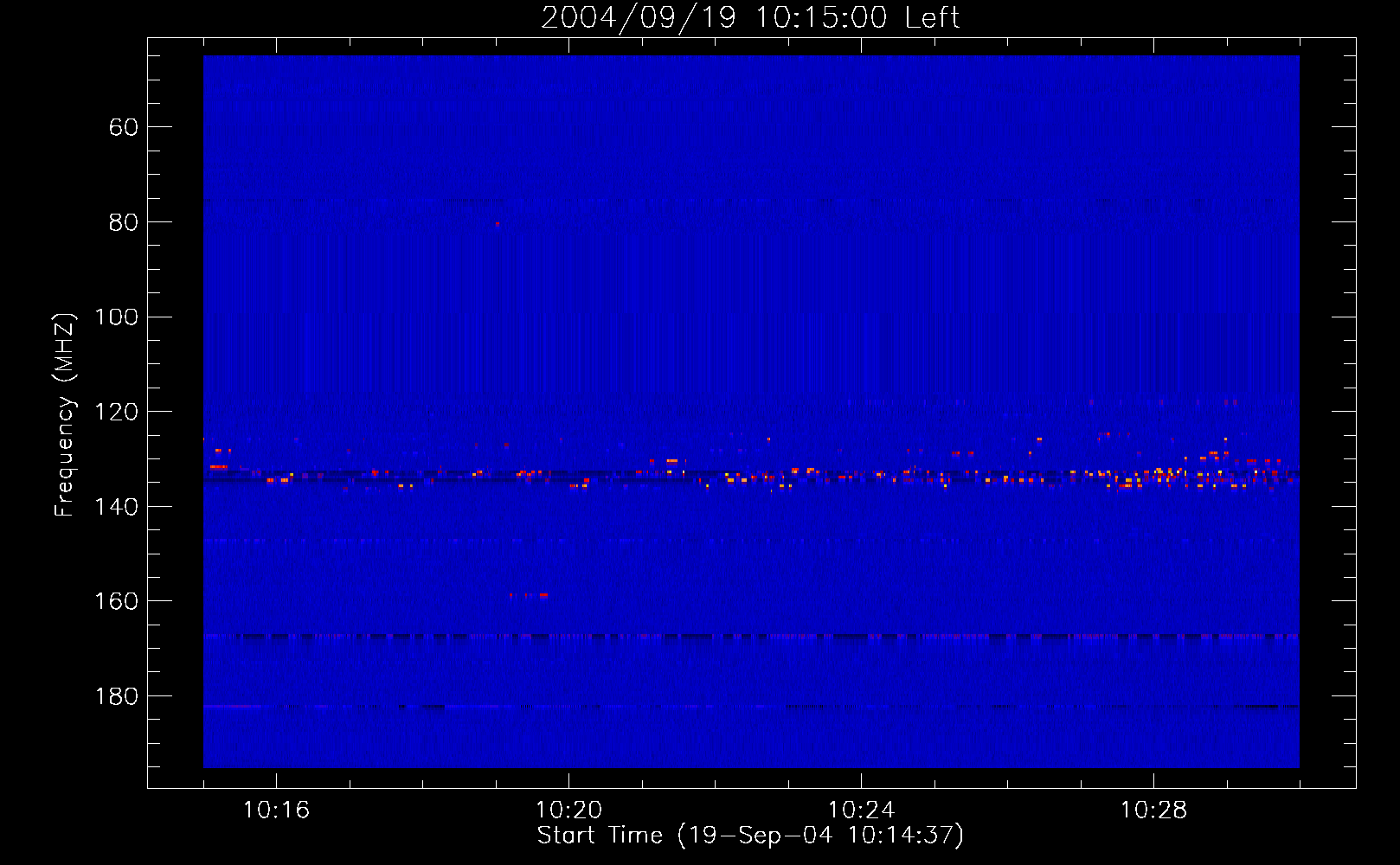
Task: Click the 100 frequency tick label
Action: 116,317
